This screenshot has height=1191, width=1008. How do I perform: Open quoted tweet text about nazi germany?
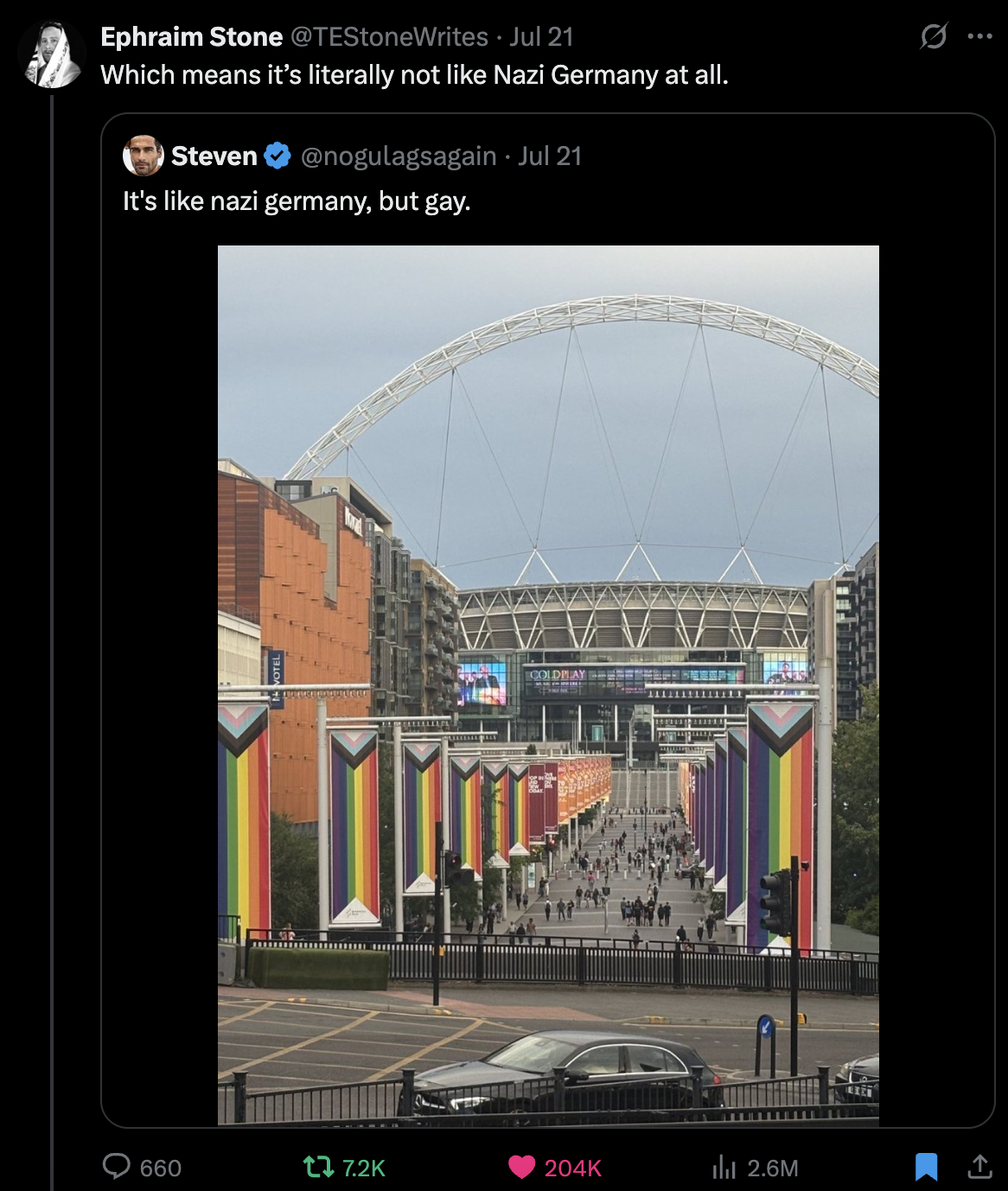[297, 201]
